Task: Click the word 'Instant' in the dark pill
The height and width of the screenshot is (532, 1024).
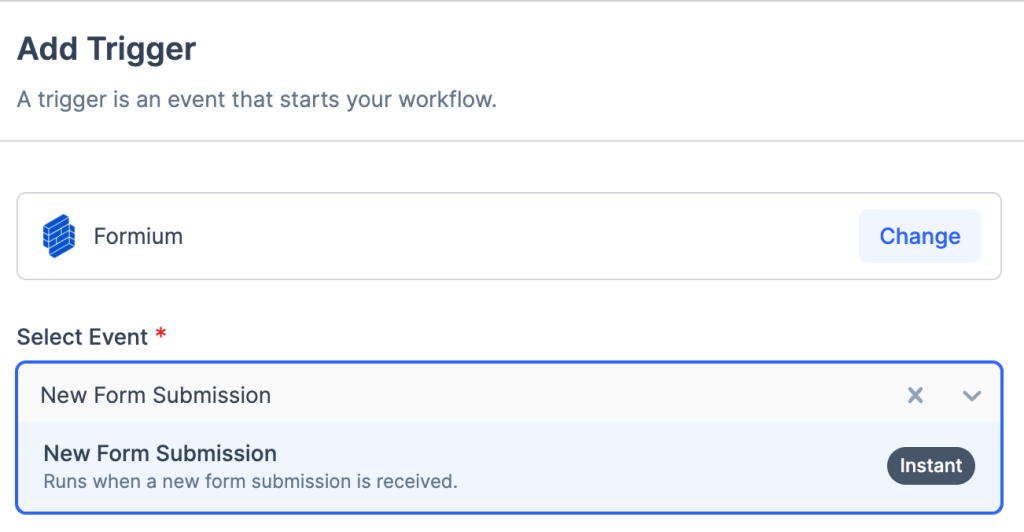Action: pos(930,466)
